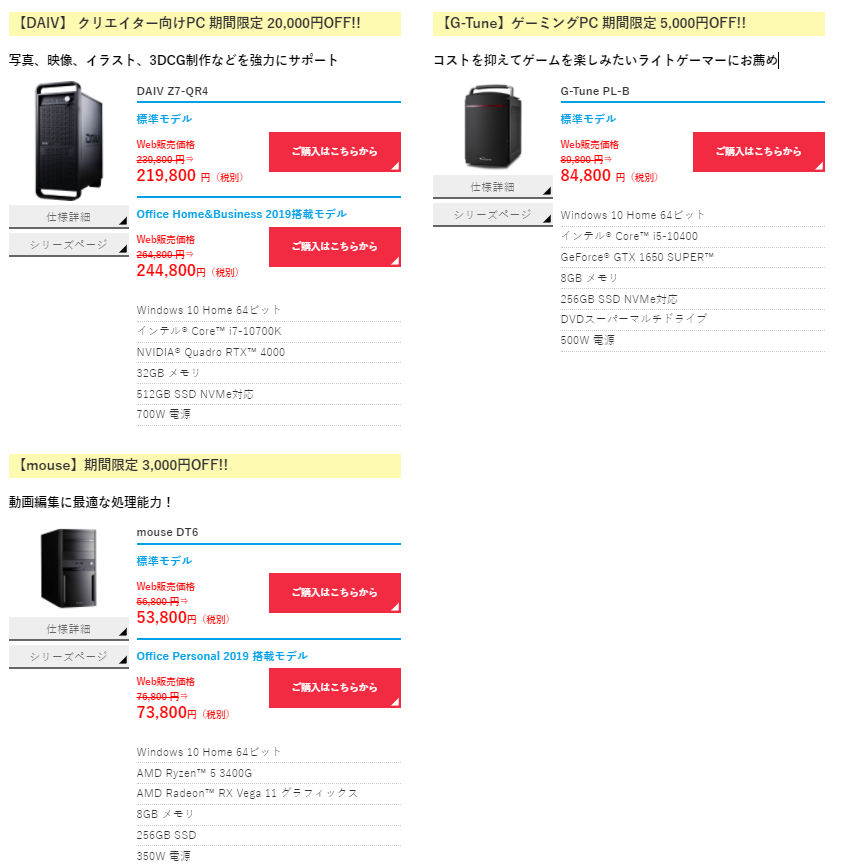Open シリーズページ for mouse DT6

(69, 656)
